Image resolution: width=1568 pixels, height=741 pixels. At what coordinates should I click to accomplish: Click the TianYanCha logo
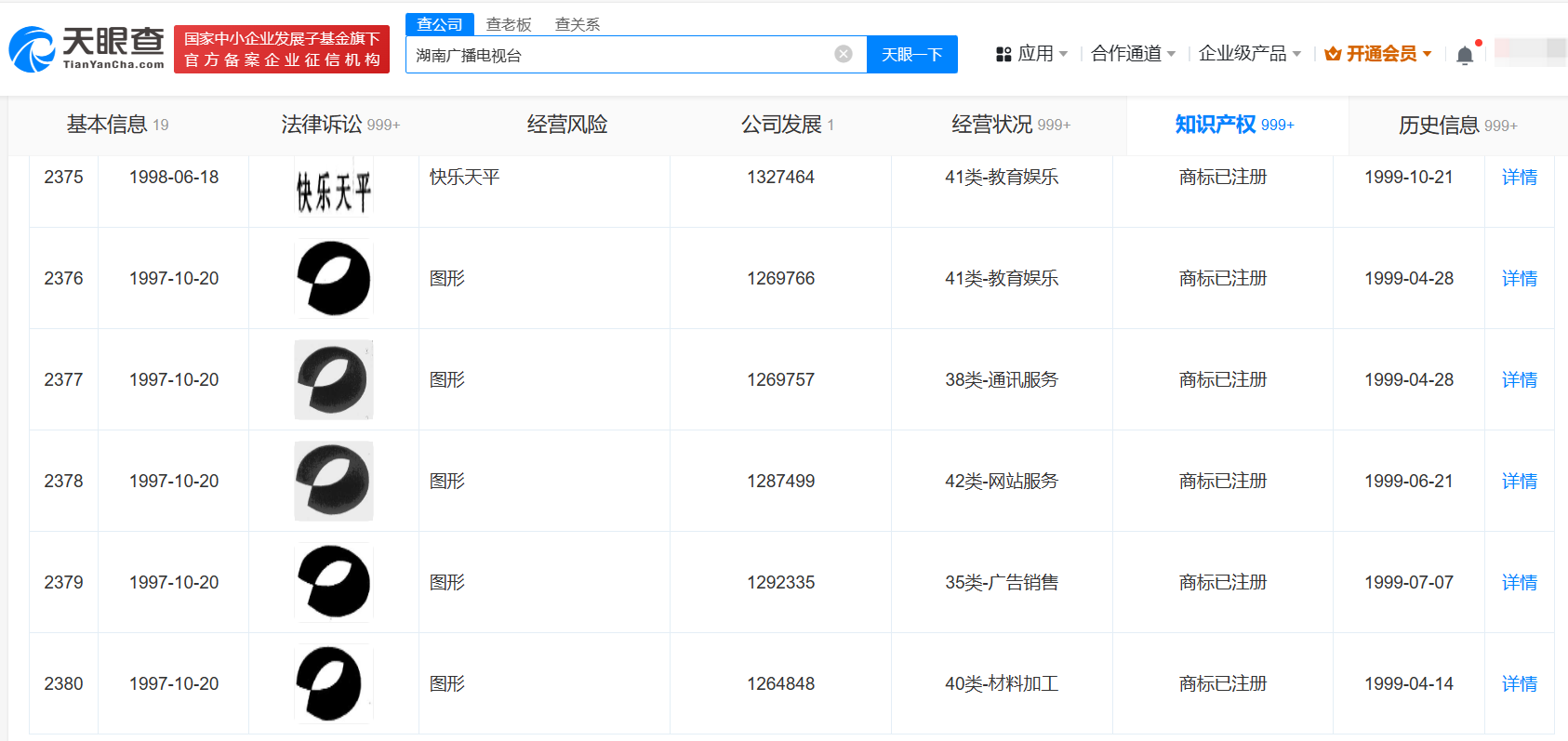pos(86,48)
